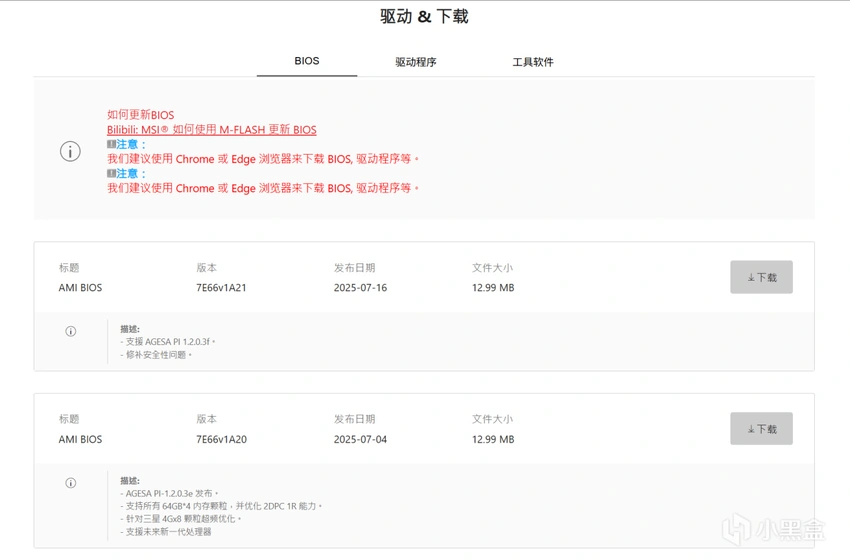Click the 驱动 & 下载 page heading
This screenshot has width=850, height=560.
coord(424,16)
